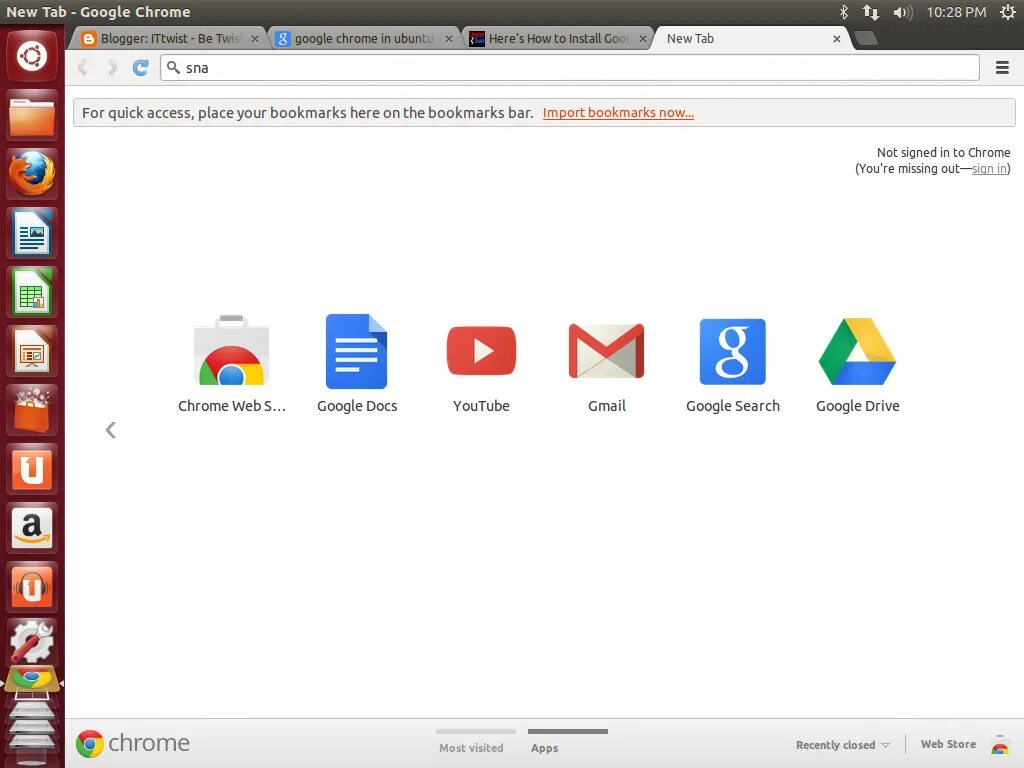Screen dimensions: 1024x768
Task: Close the Blogger ITtwist tab
Action: point(255,39)
